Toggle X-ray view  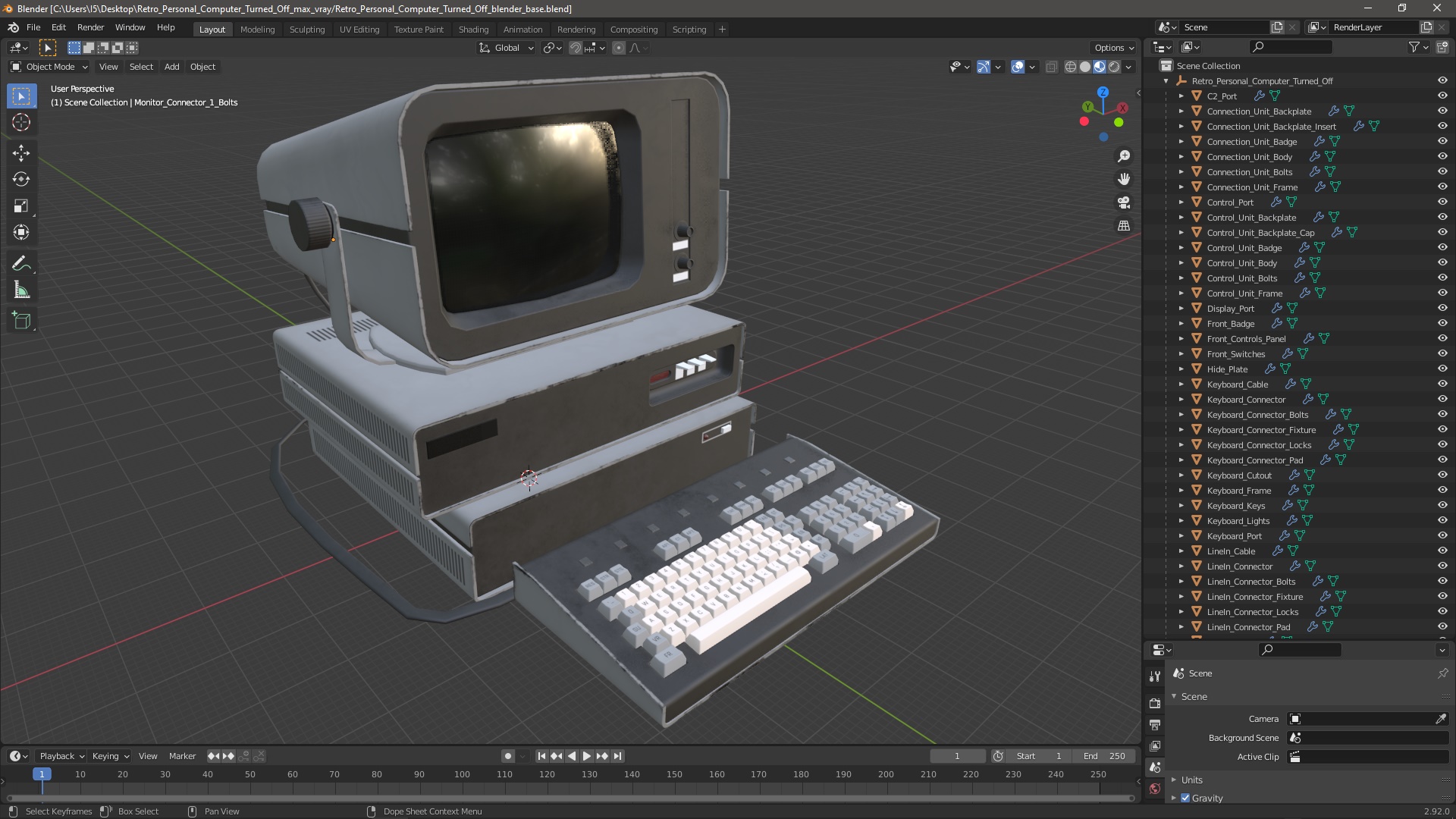(x=1051, y=67)
